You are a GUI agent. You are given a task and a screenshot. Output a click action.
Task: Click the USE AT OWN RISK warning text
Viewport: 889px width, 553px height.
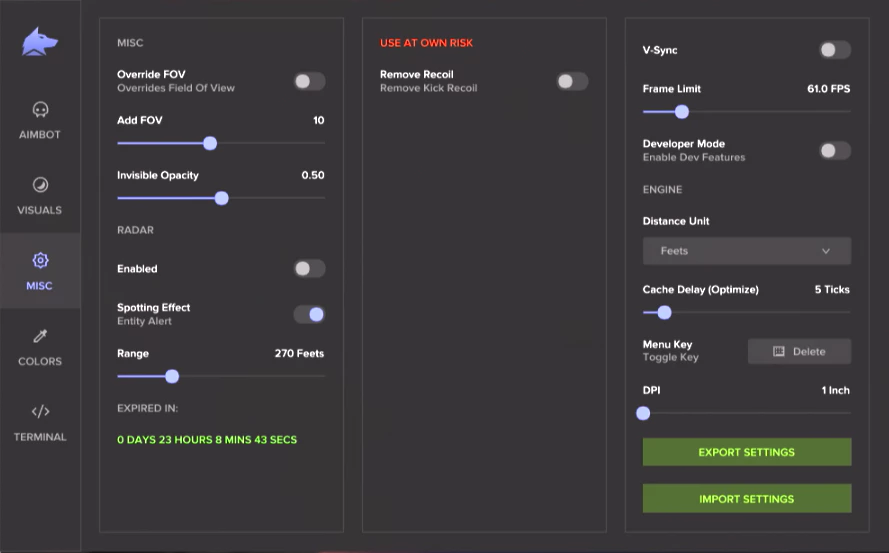(426, 43)
